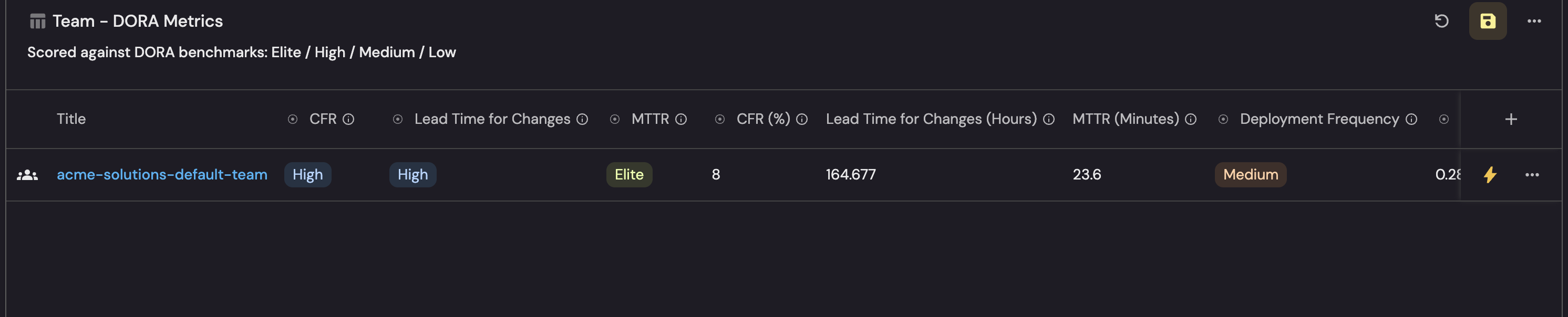
Task: Click the Elite MTTR badge
Action: (629, 175)
